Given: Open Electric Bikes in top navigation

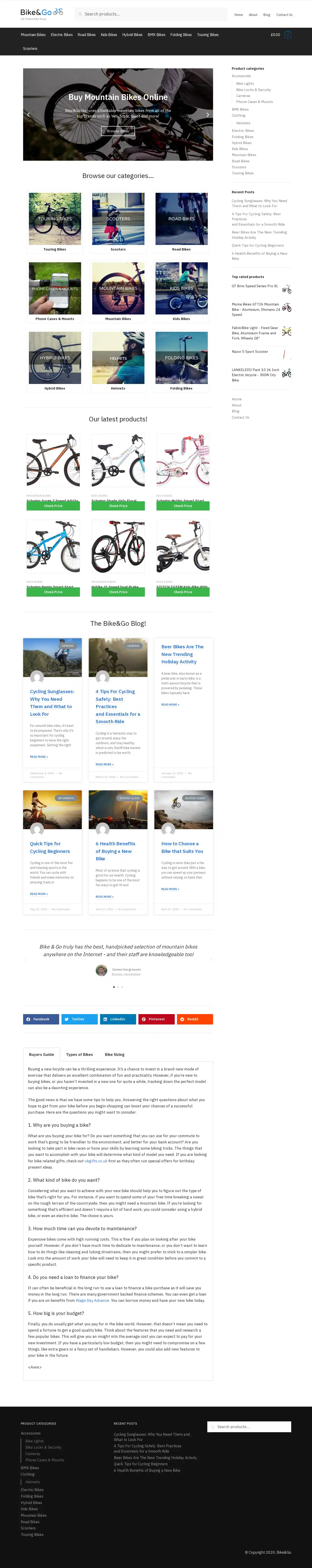Looking at the screenshot, I should 61,35.
